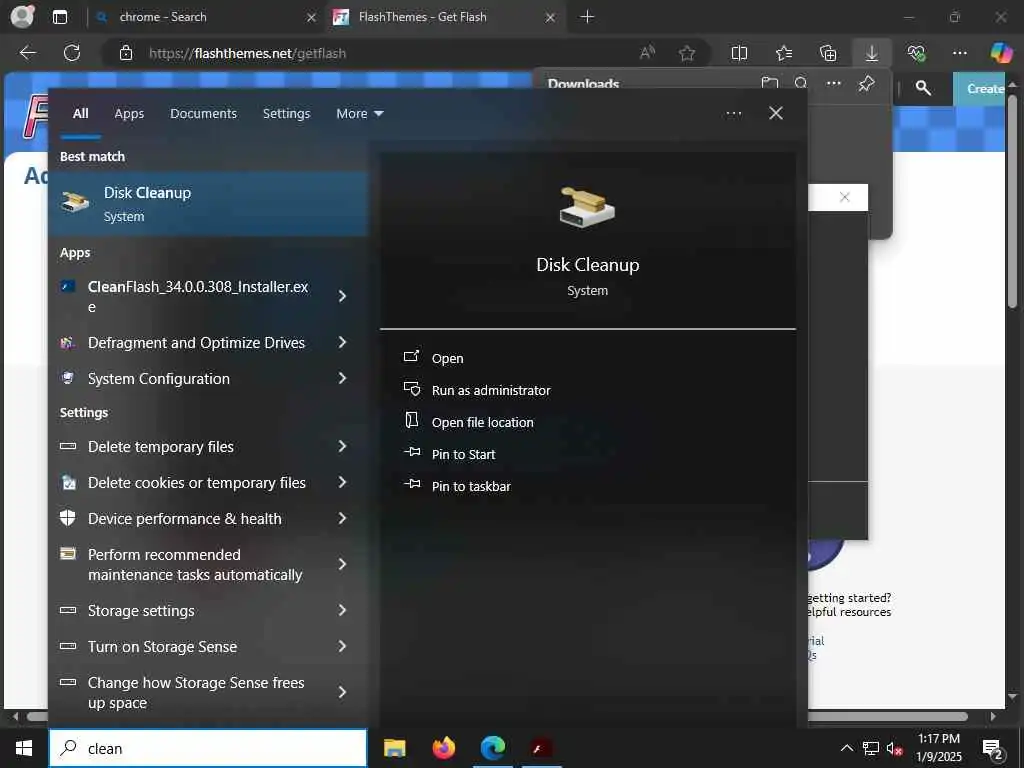Expand Device performance & health chevron
Screen dimensions: 1024x768
point(342,518)
